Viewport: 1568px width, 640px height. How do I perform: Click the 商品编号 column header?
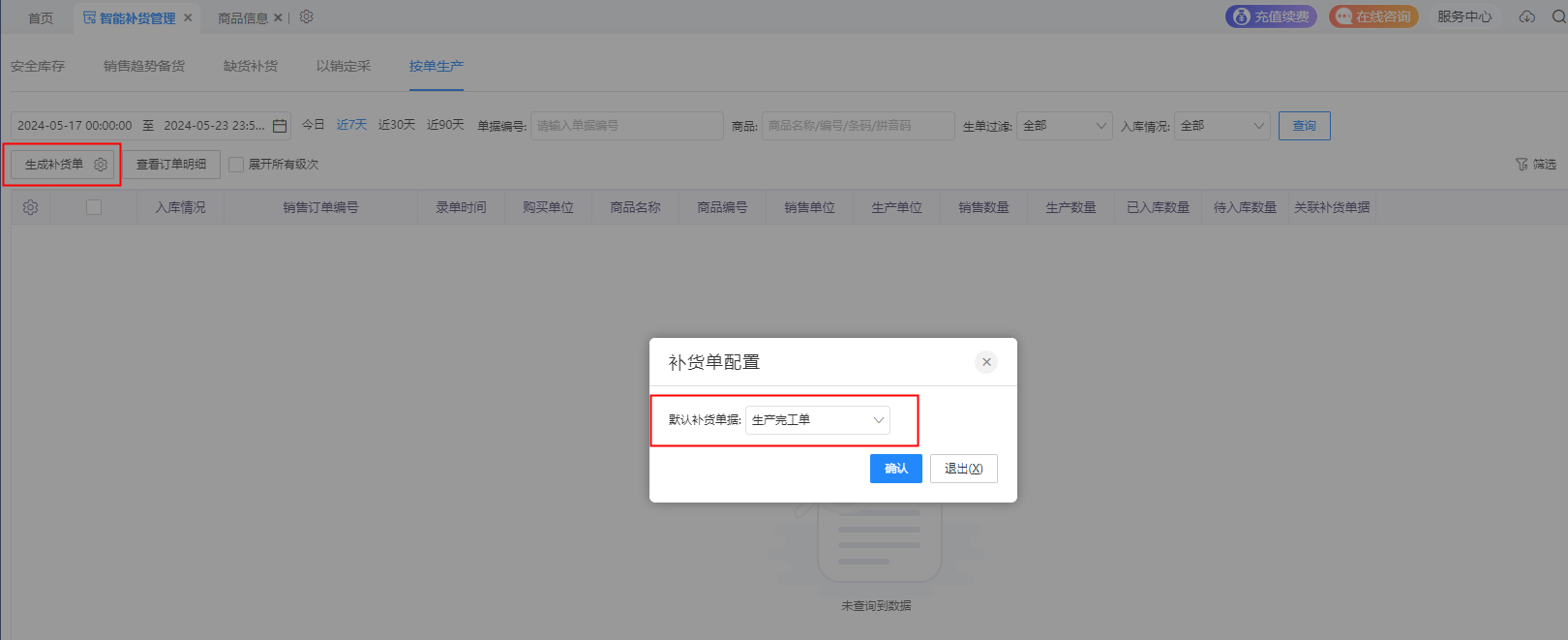(723, 207)
